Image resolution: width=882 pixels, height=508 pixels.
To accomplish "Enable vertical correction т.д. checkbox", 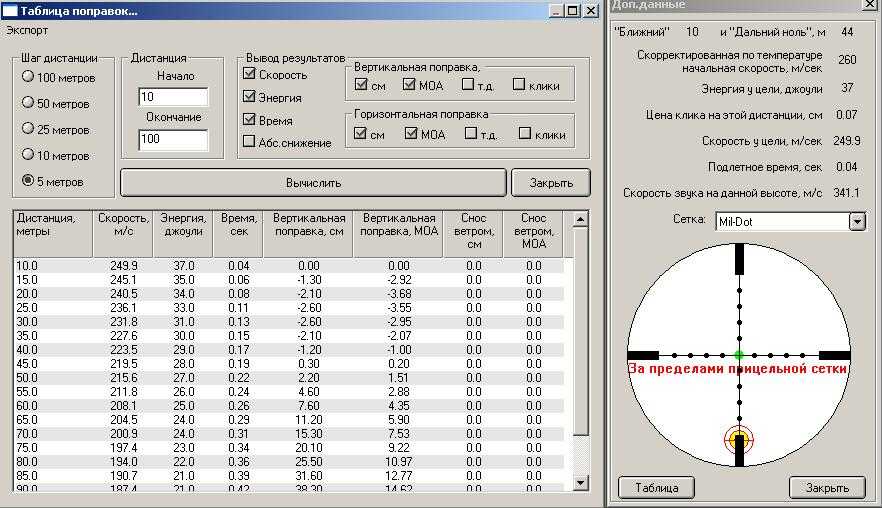I will coord(467,84).
